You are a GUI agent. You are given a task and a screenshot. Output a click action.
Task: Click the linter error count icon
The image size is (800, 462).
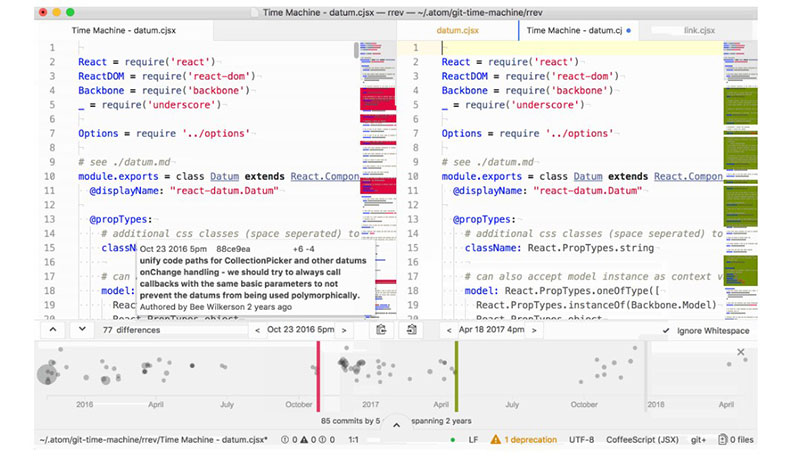(285, 440)
